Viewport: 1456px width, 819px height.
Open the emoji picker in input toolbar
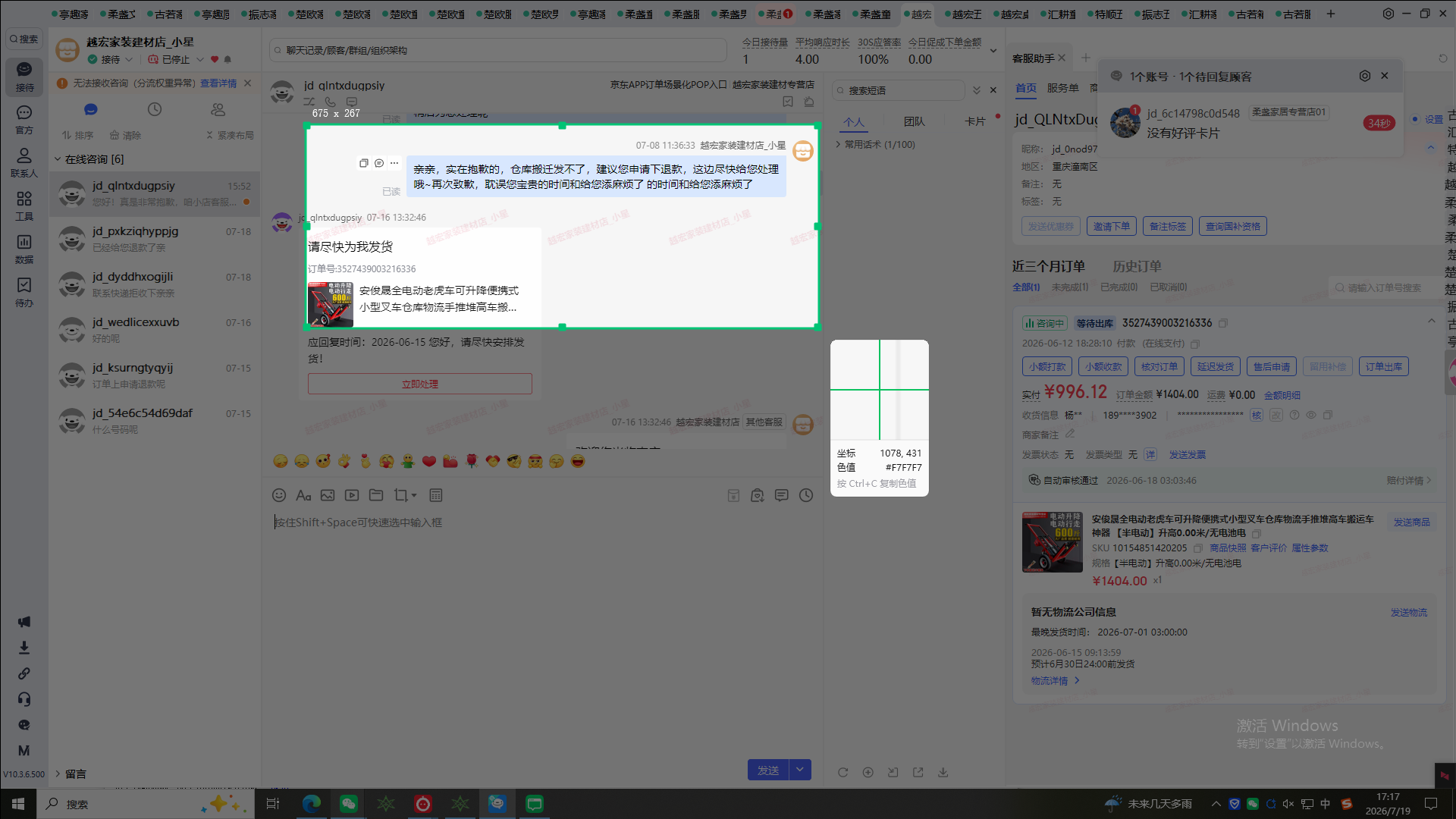[x=279, y=495]
